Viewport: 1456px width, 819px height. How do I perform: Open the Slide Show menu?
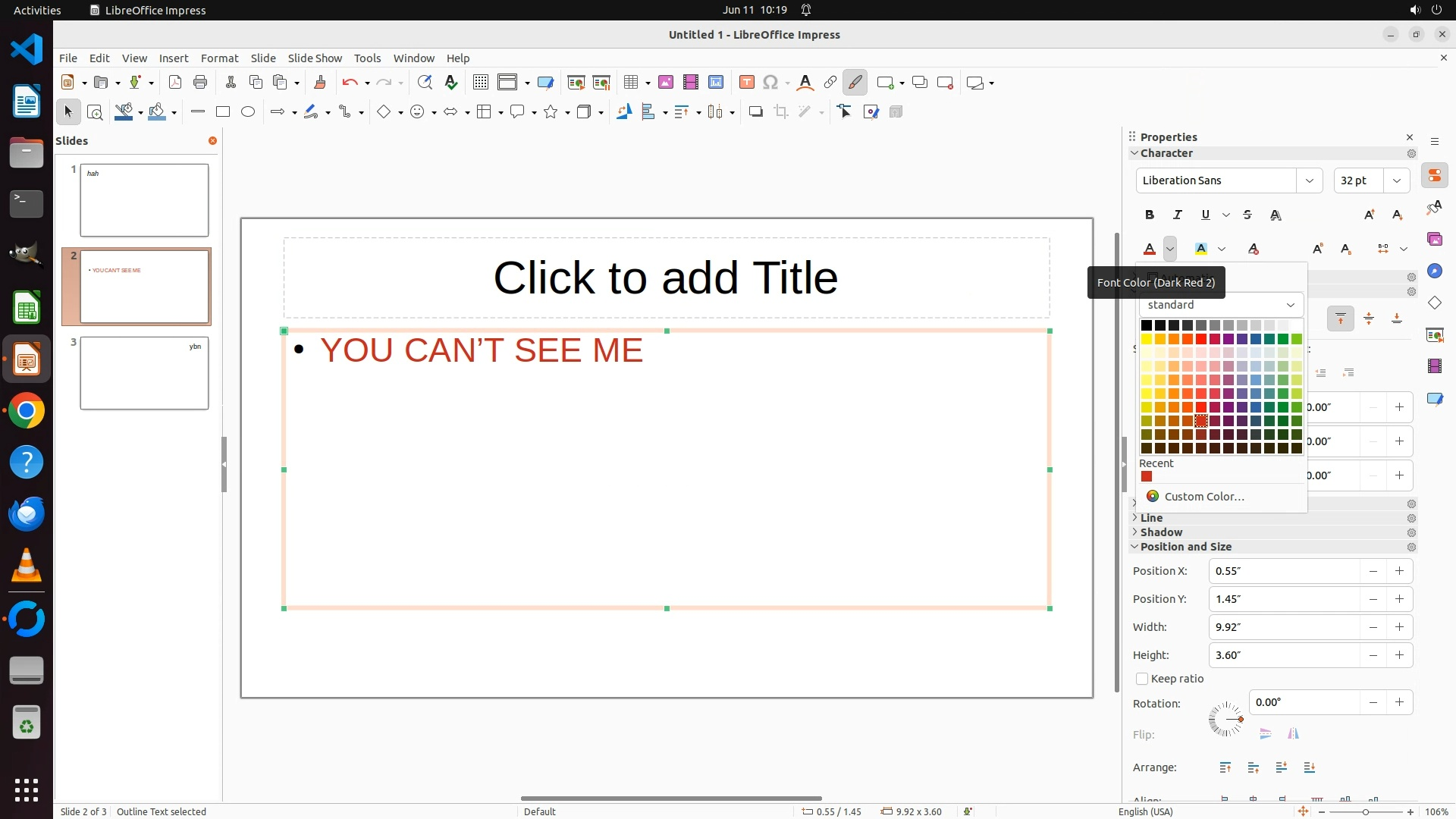315,58
